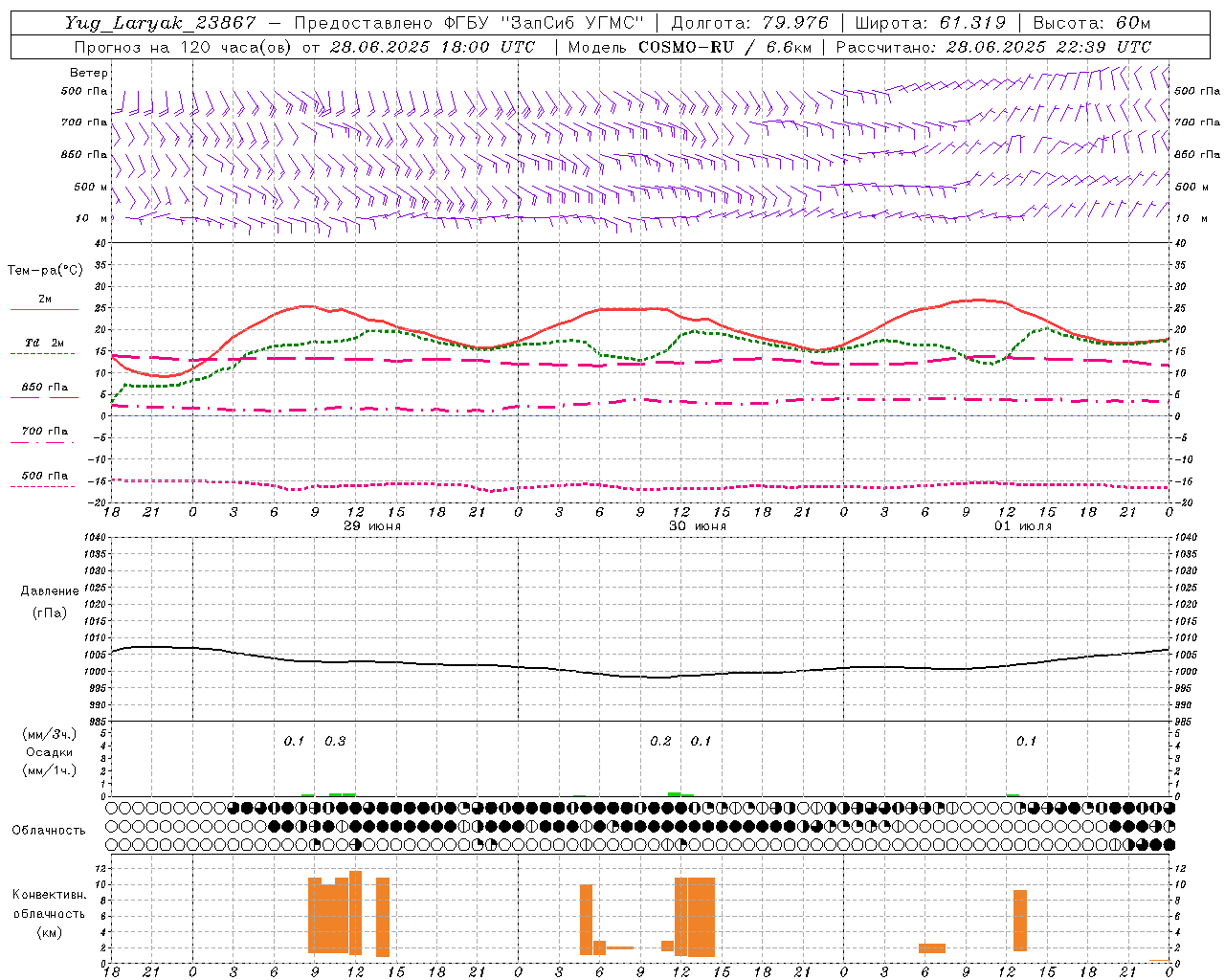Click the Td 2м legend entry
The height and width of the screenshot is (980, 1225).
coord(45,343)
